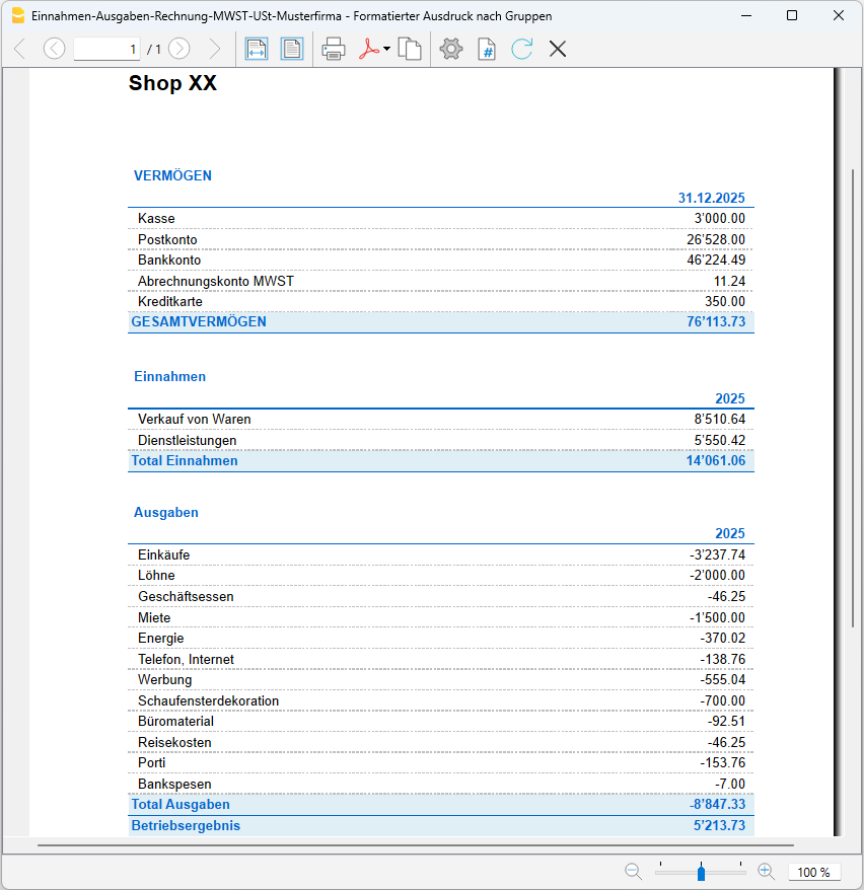Click 'Büromaterial' row label
Viewport: 864px width, 890px height.
[176, 721]
